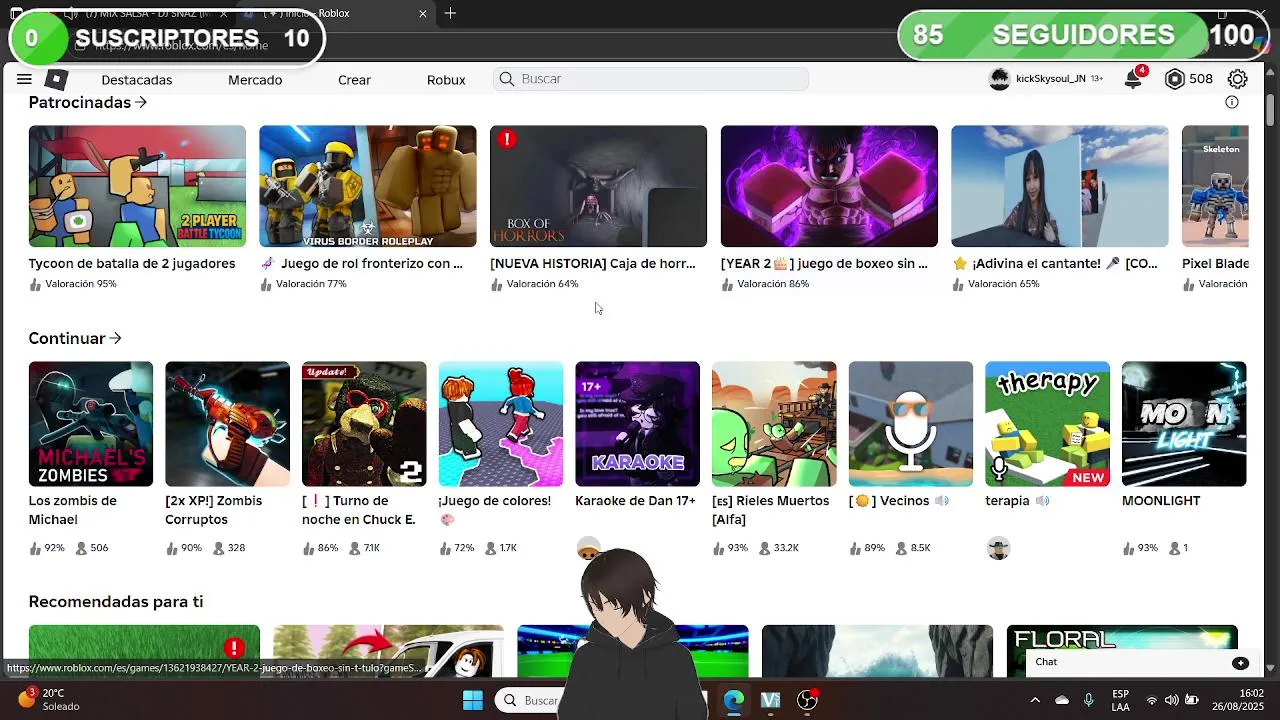Screen dimensions: 1280x720
Task: Click the microphone icon in system tray
Action: click(x=1089, y=700)
